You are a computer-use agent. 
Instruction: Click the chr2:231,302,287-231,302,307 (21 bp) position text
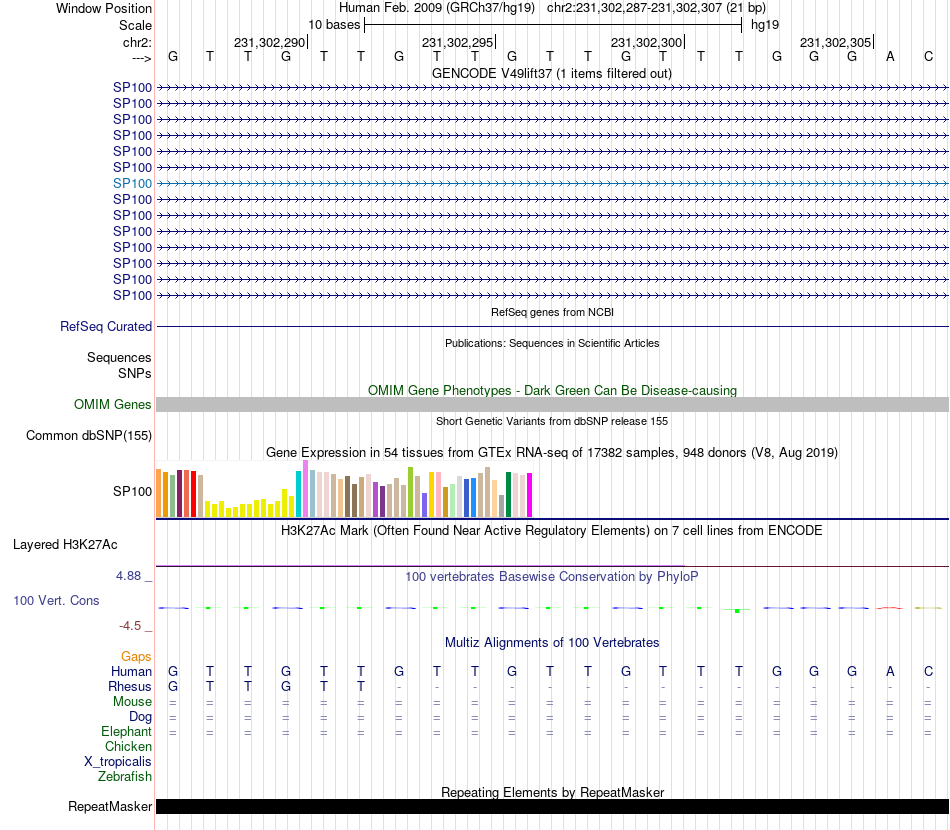[656, 8]
